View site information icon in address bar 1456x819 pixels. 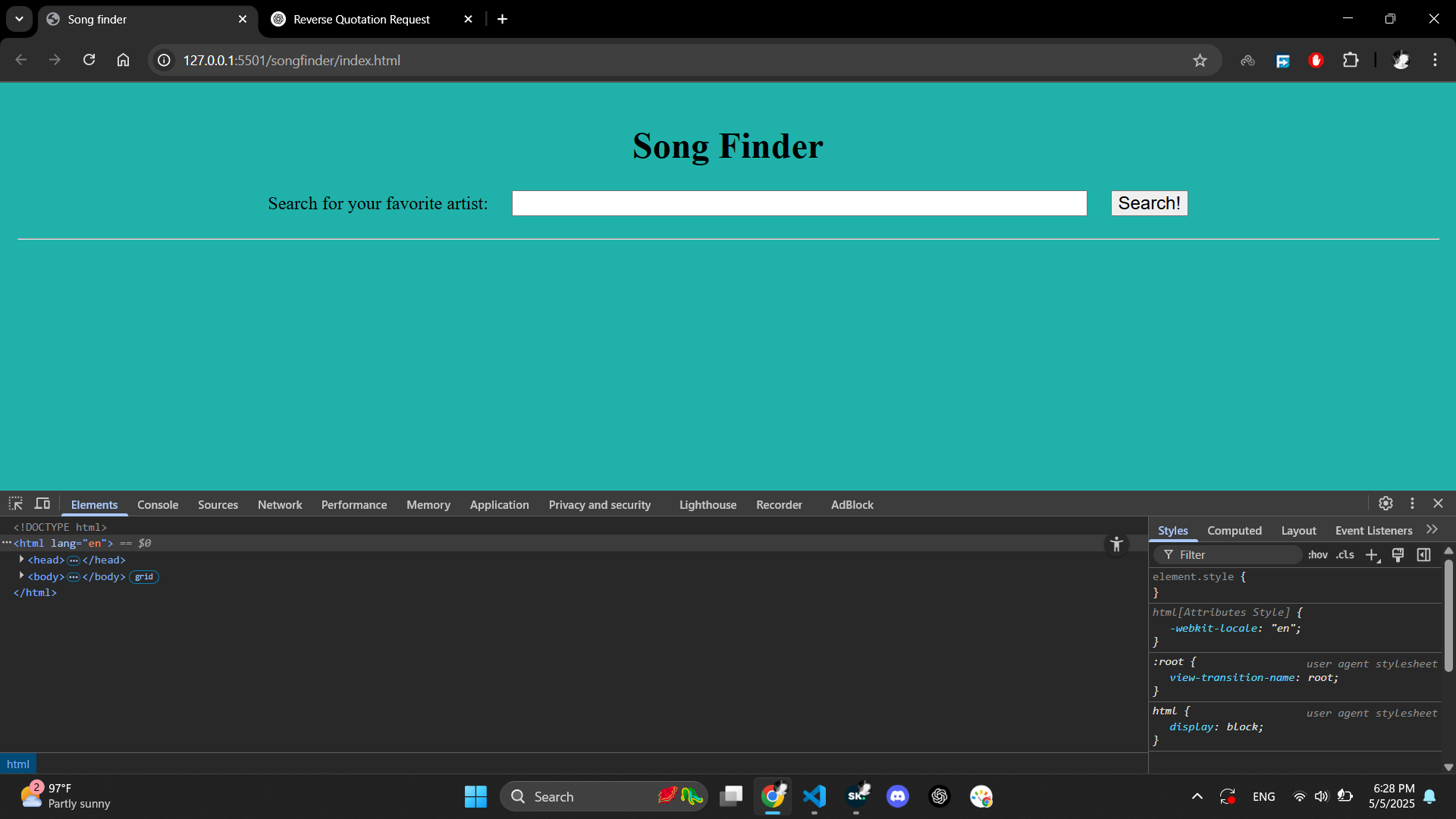(x=164, y=61)
